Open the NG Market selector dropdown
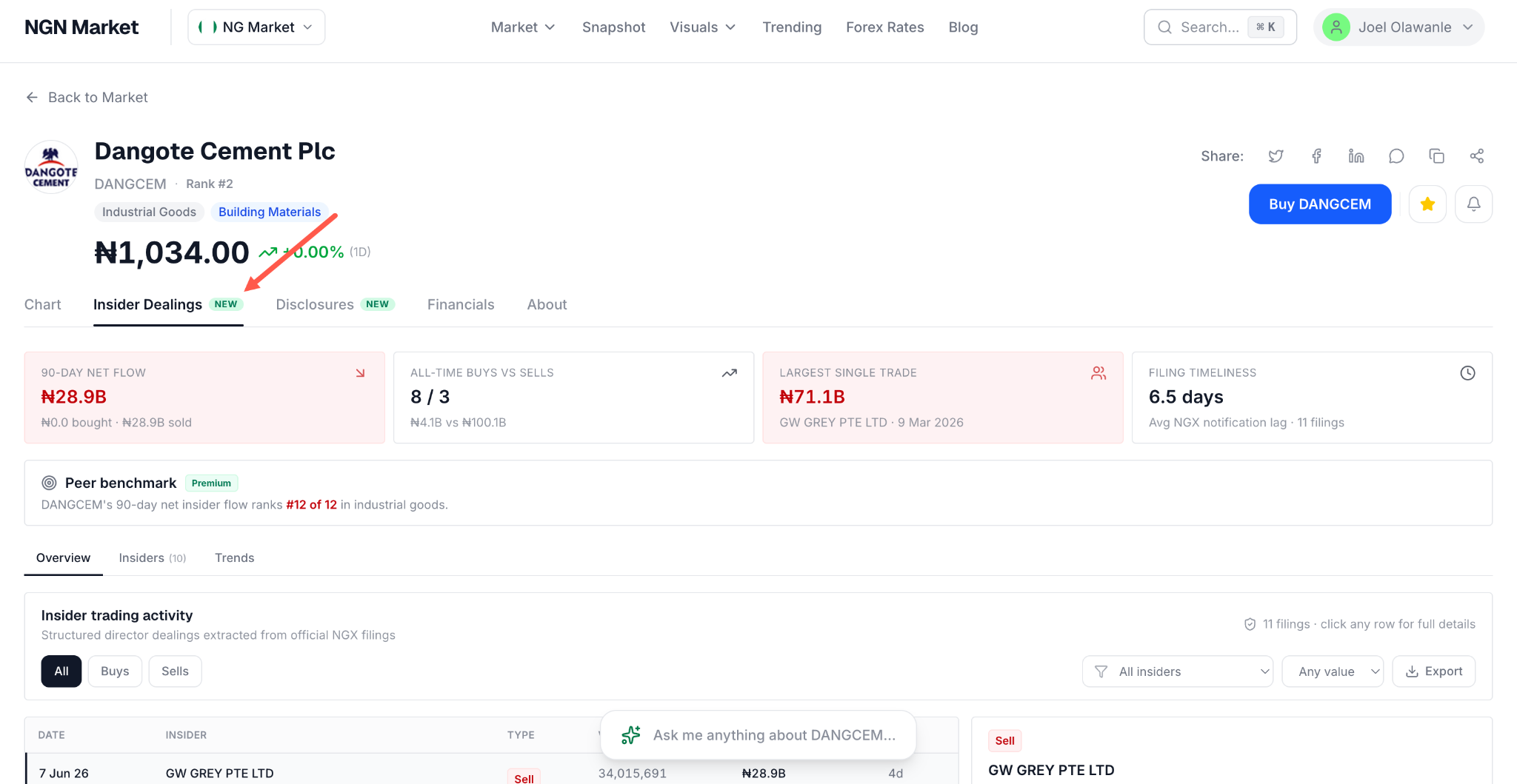 (256, 27)
